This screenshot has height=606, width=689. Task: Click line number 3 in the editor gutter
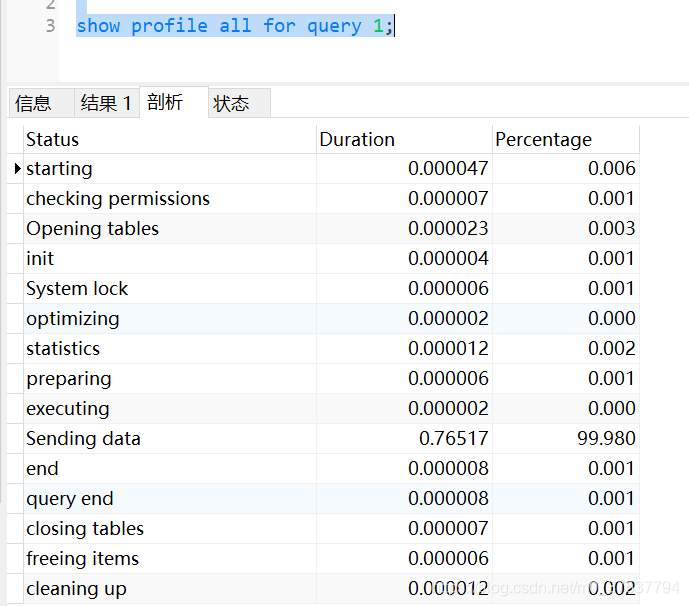[x=51, y=25]
